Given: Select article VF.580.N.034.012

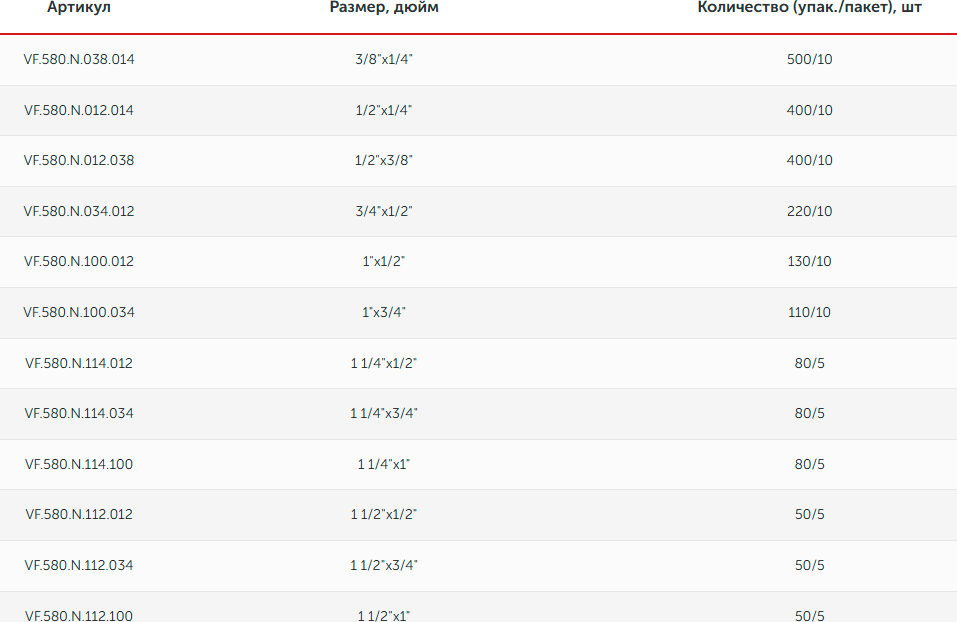Looking at the screenshot, I should point(79,211).
